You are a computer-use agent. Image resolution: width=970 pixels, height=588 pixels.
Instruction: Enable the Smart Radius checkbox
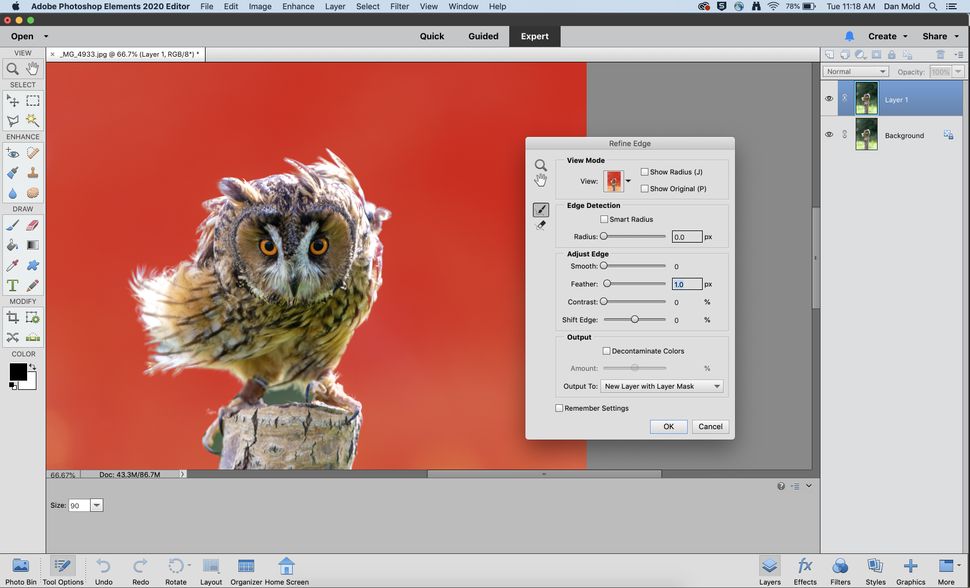(605, 219)
